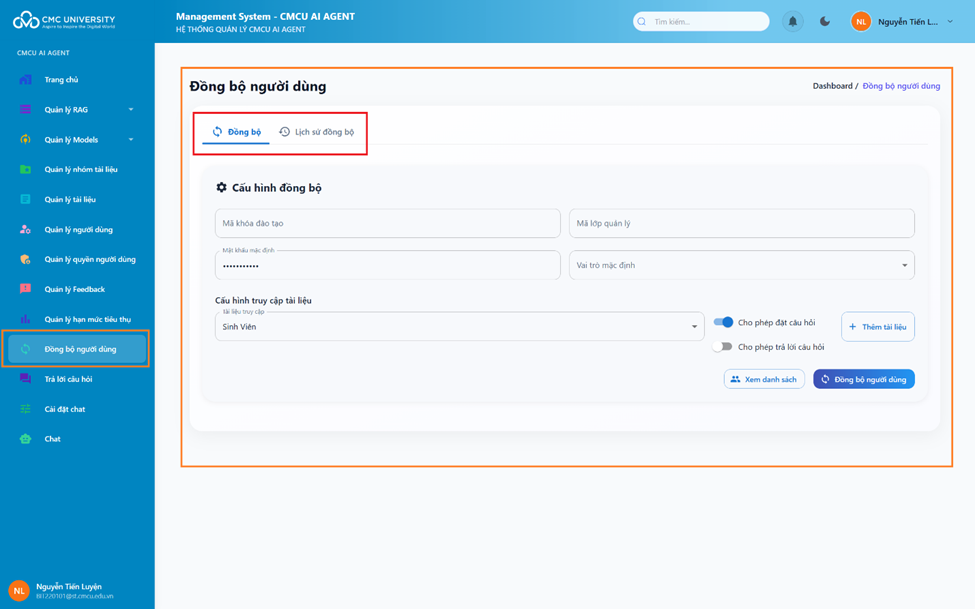Screen dimensions: 975x609
Task: Click the Xem danh sách button
Action: [764, 380]
